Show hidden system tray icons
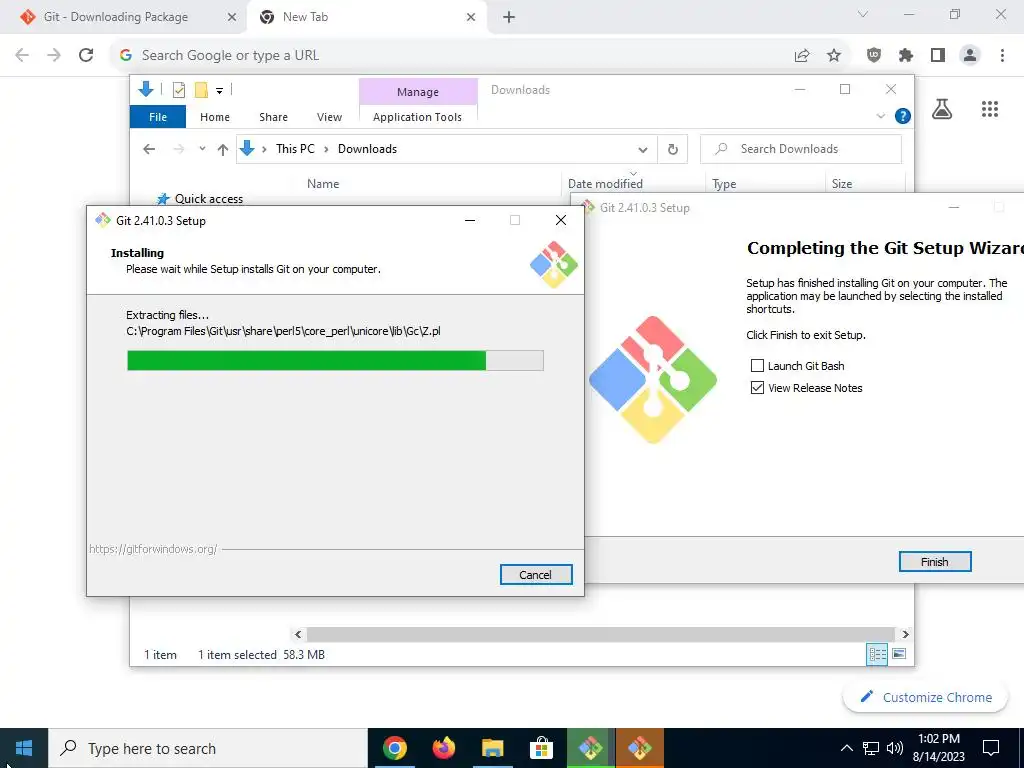The width and height of the screenshot is (1024, 768). [x=846, y=748]
